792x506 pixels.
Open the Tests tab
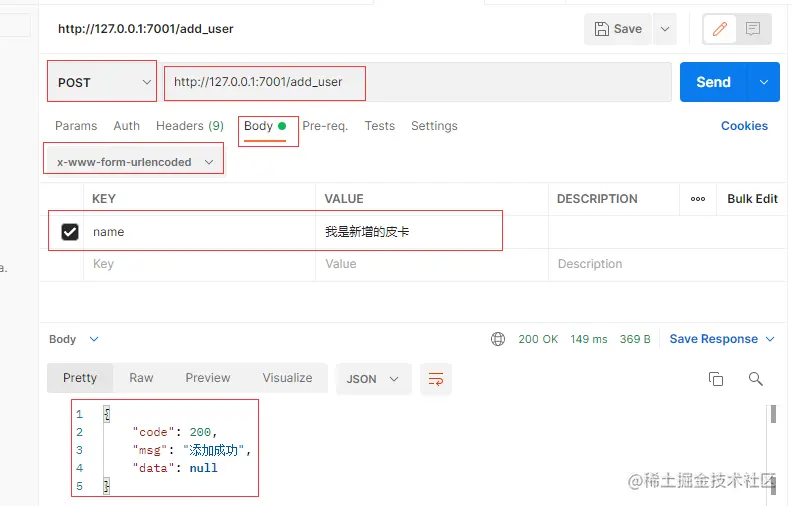pyautogui.click(x=380, y=126)
